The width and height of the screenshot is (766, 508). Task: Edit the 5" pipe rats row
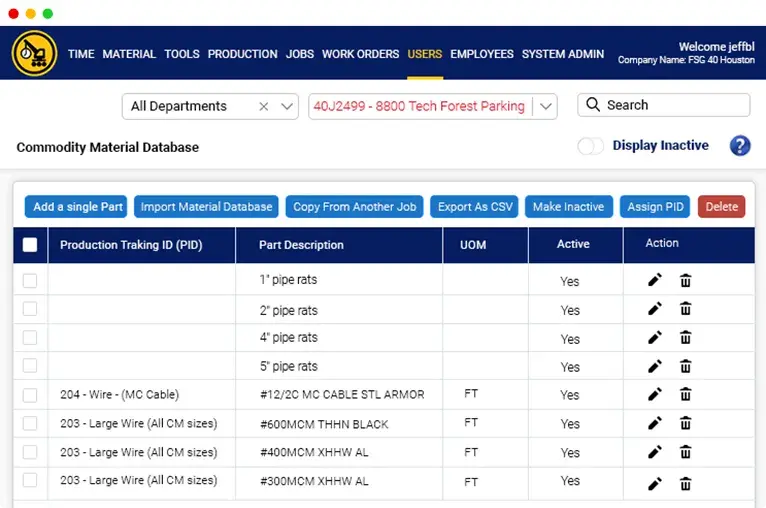[x=655, y=366]
